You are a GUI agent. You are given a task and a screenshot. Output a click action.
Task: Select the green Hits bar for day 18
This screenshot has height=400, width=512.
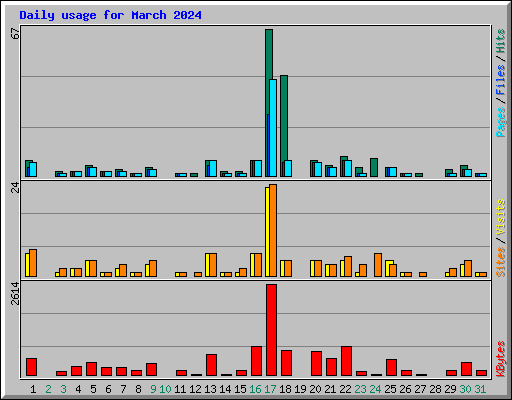pos(284,118)
